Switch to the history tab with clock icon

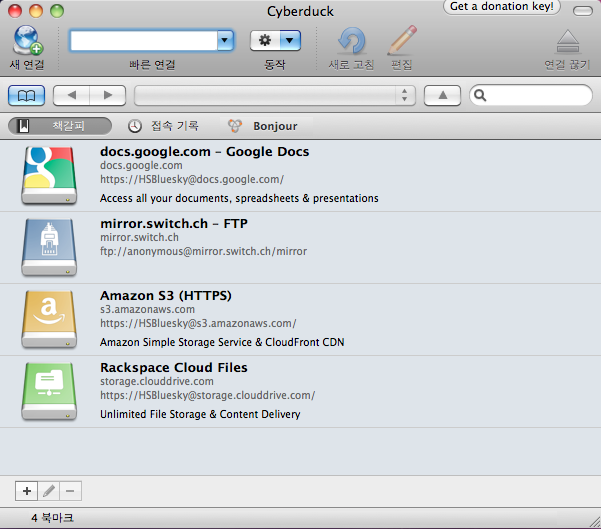(x=164, y=126)
